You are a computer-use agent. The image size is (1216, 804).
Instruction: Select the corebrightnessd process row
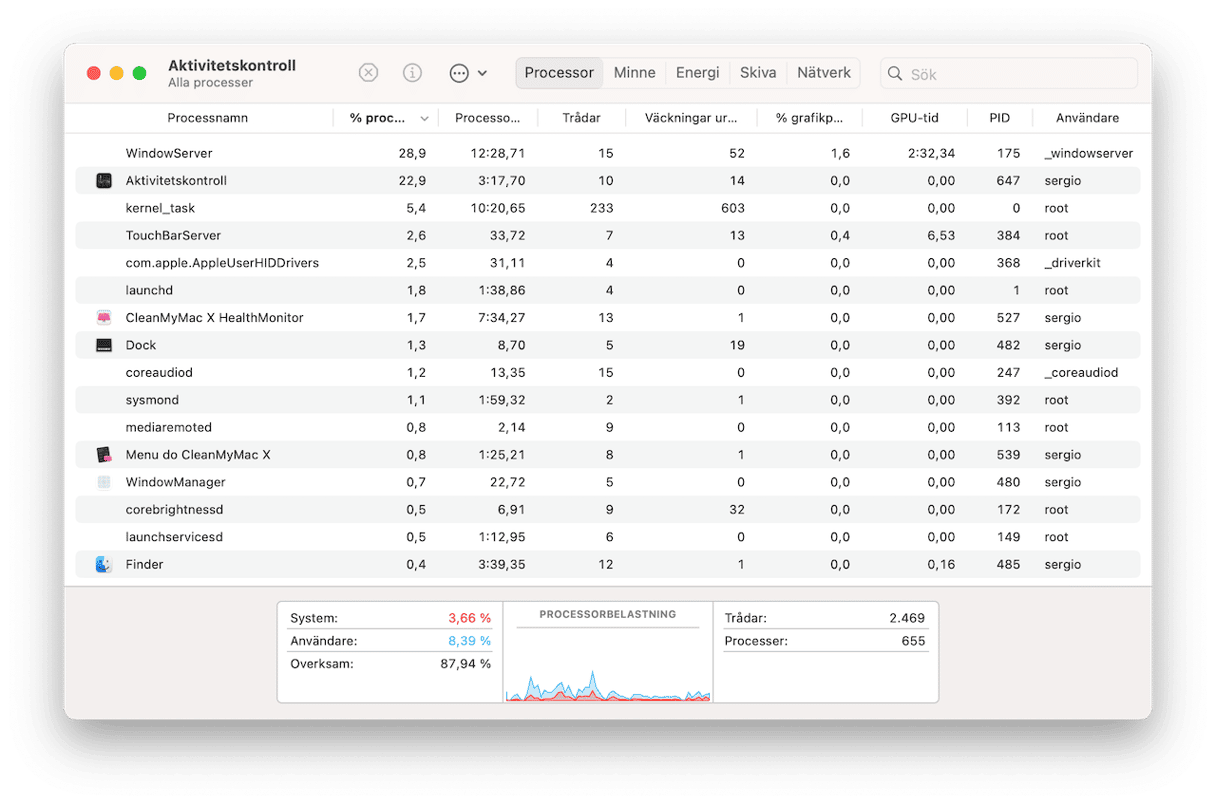608,510
